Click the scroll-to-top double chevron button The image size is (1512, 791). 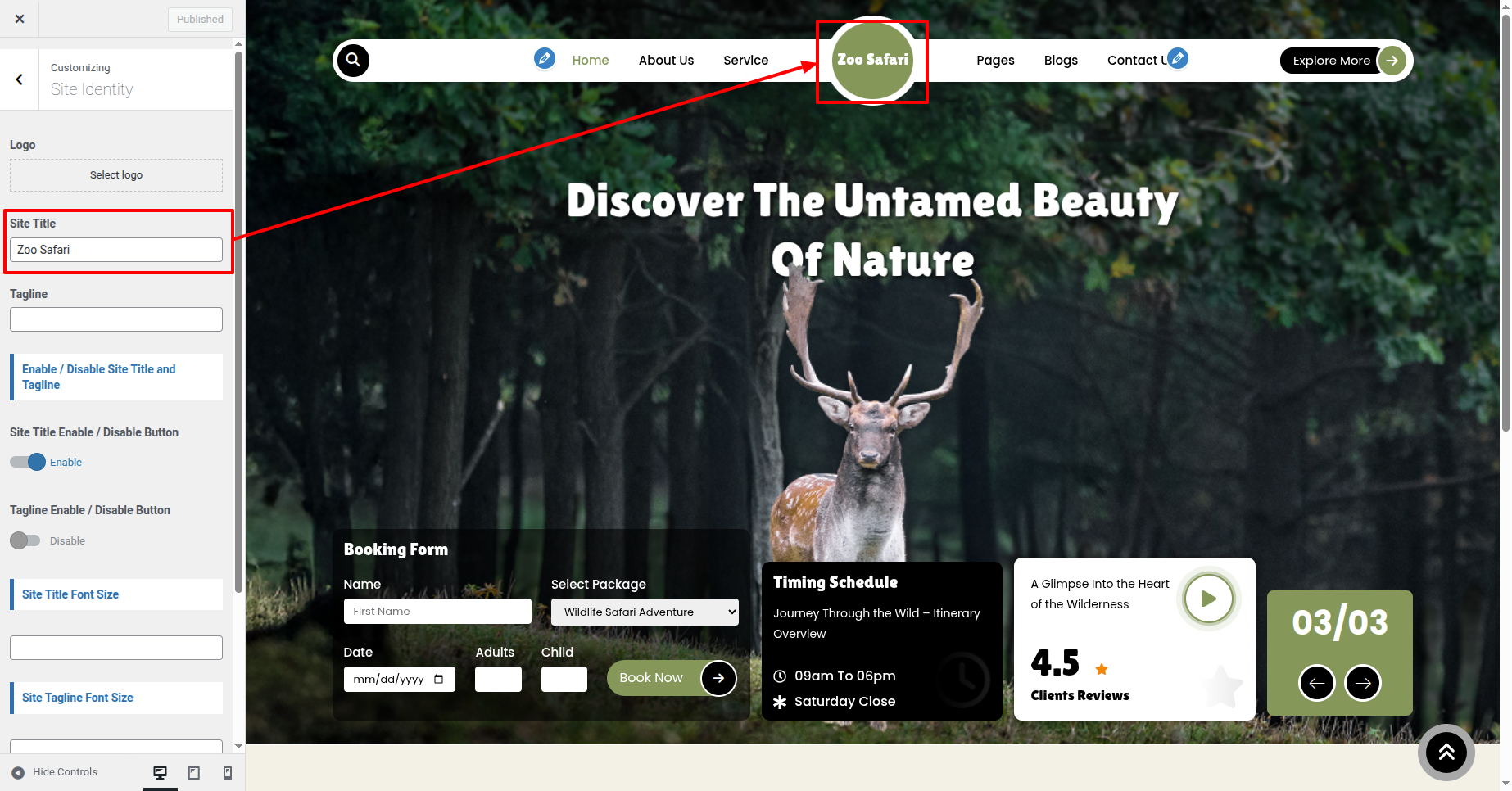(x=1446, y=752)
